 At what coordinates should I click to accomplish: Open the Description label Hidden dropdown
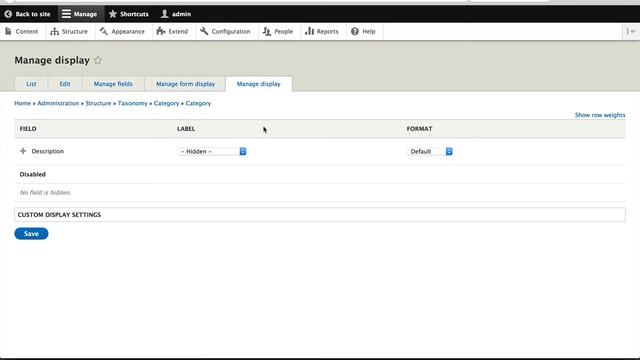pos(212,151)
